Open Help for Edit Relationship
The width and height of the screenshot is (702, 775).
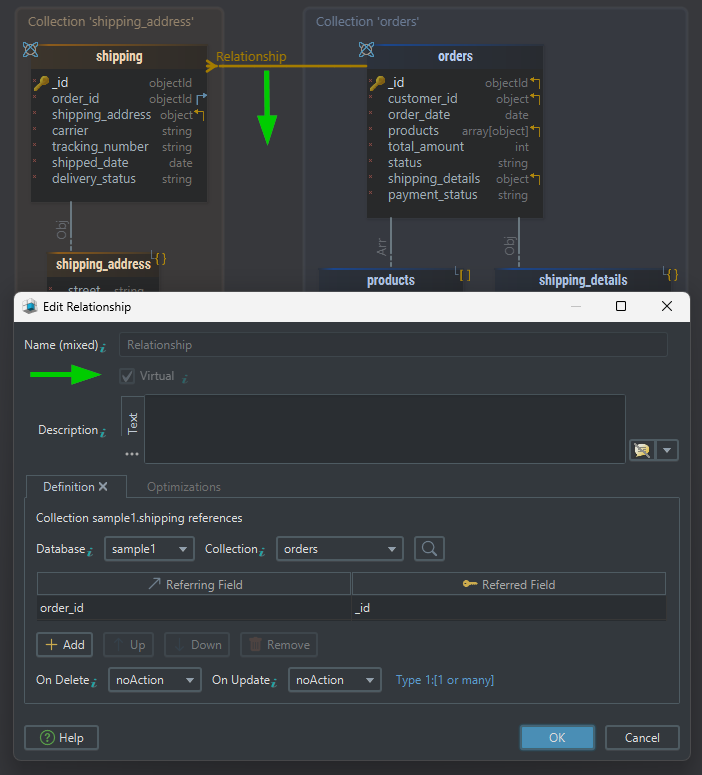click(61, 737)
